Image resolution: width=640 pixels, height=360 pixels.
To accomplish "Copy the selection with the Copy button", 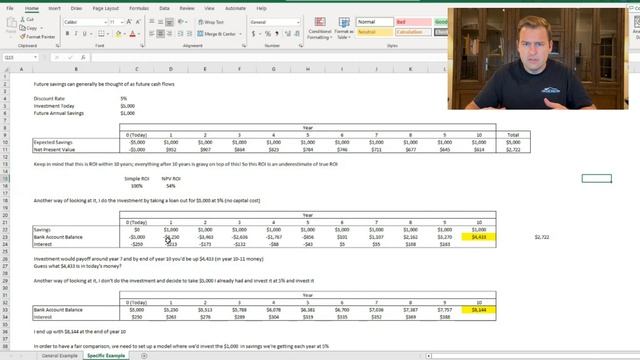I will [x=29, y=28].
